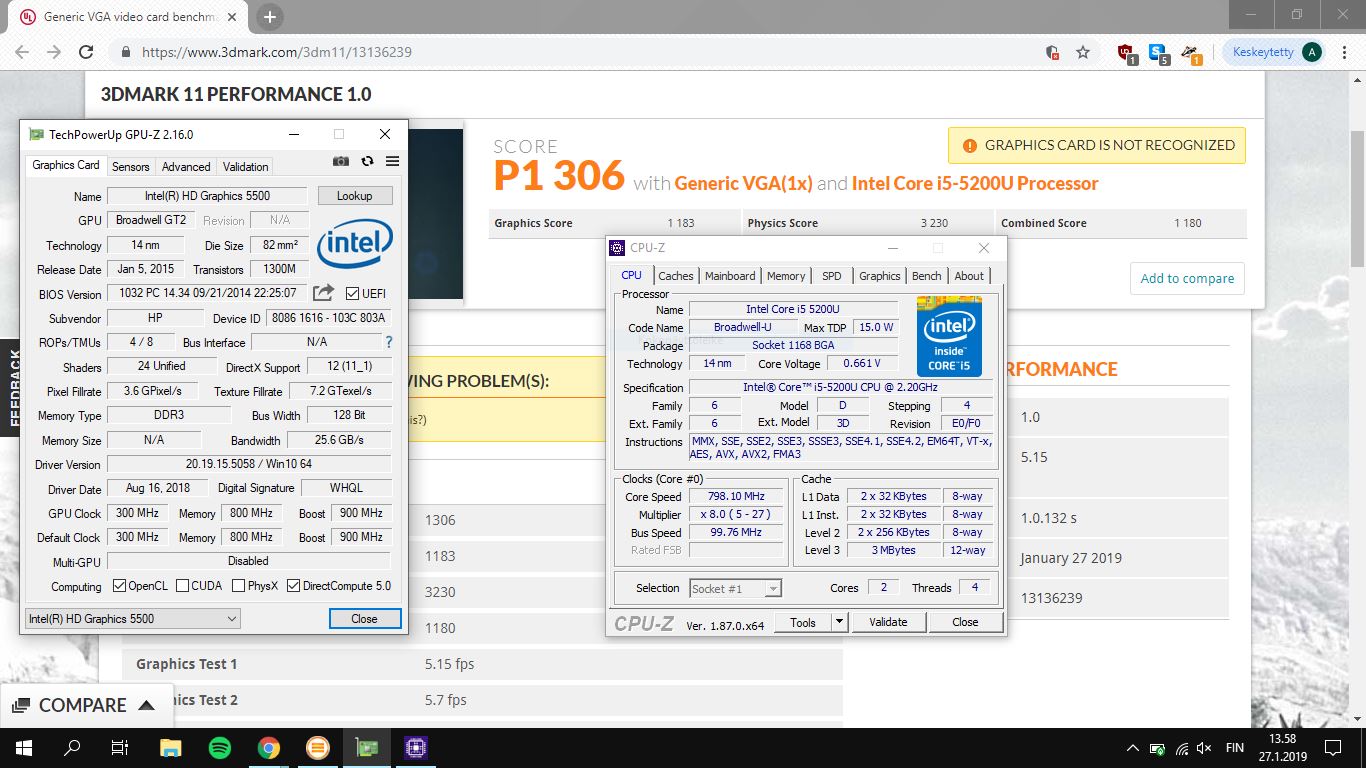Click the Generic VGA(1x) link
The width and height of the screenshot is (1366, 768).
tap(744, 183)
